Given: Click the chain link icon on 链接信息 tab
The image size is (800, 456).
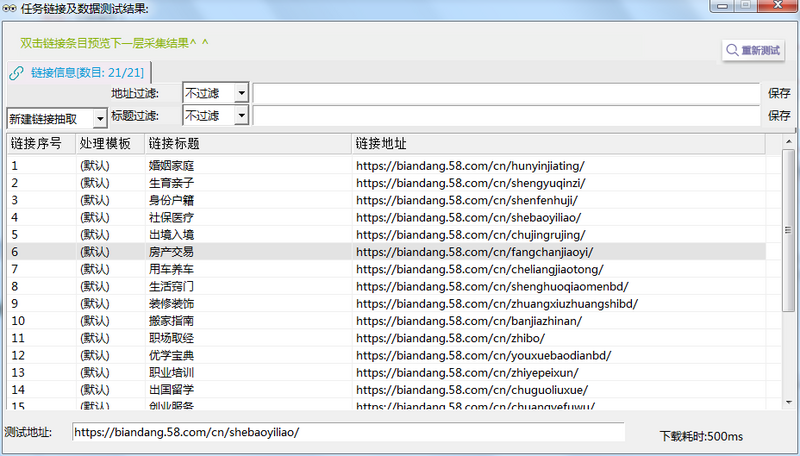Looking at the screenshot, I should coord(16,73).
